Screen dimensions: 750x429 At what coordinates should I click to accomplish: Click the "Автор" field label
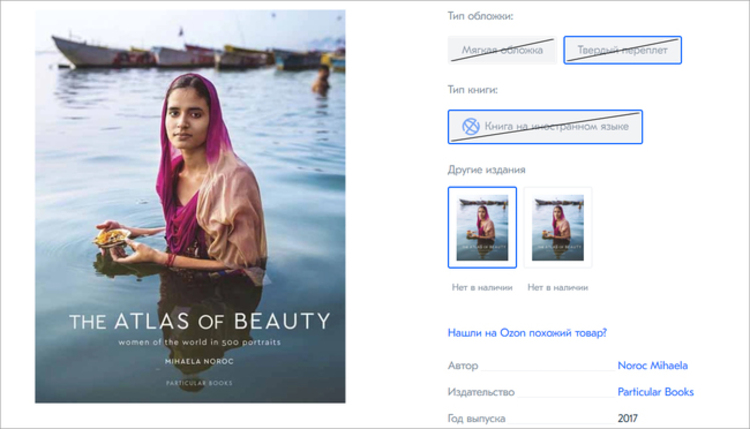(464, 366)
